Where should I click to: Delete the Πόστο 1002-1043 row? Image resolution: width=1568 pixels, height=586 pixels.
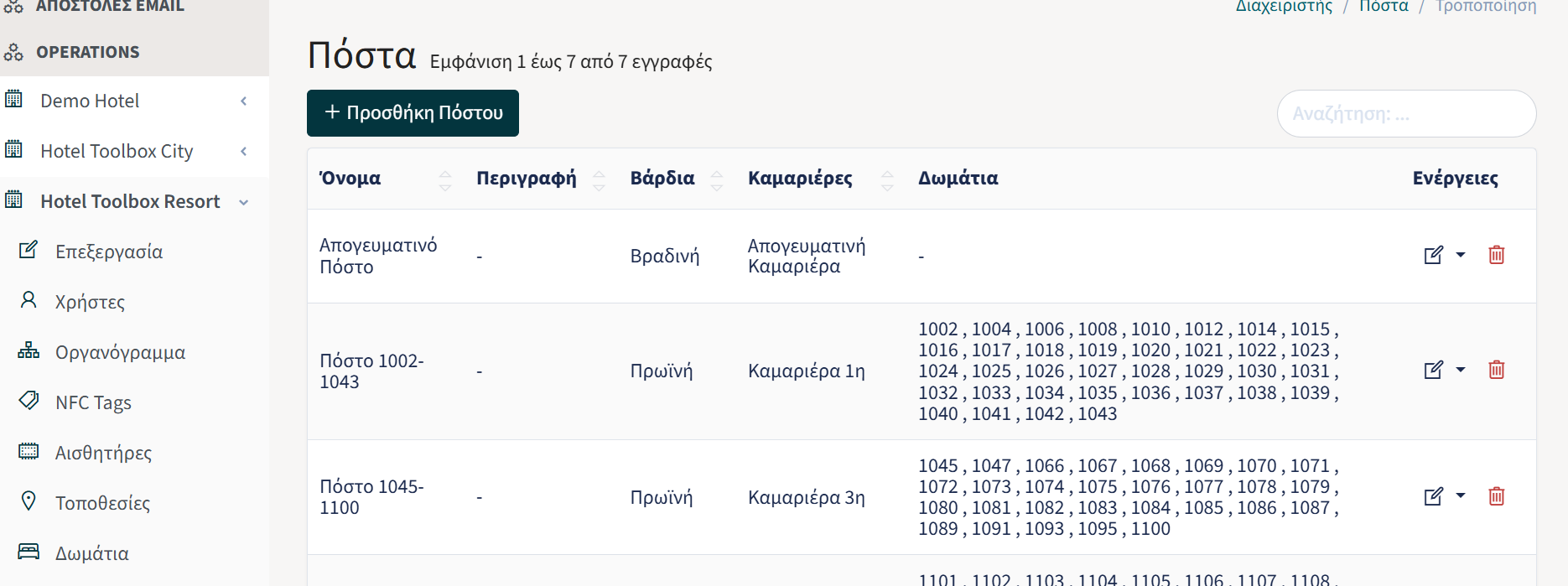(x=1497, y=370)
